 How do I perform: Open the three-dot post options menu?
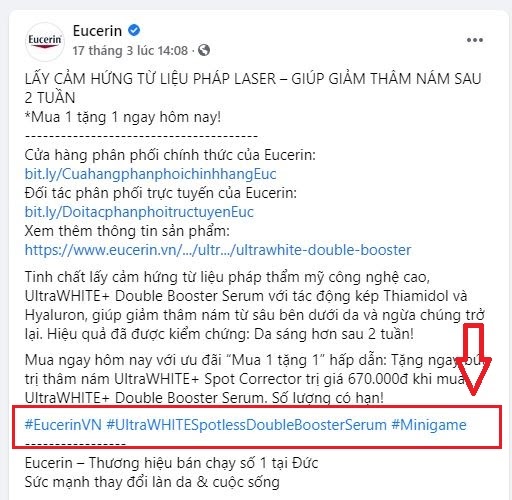click(x=474, y=40)
